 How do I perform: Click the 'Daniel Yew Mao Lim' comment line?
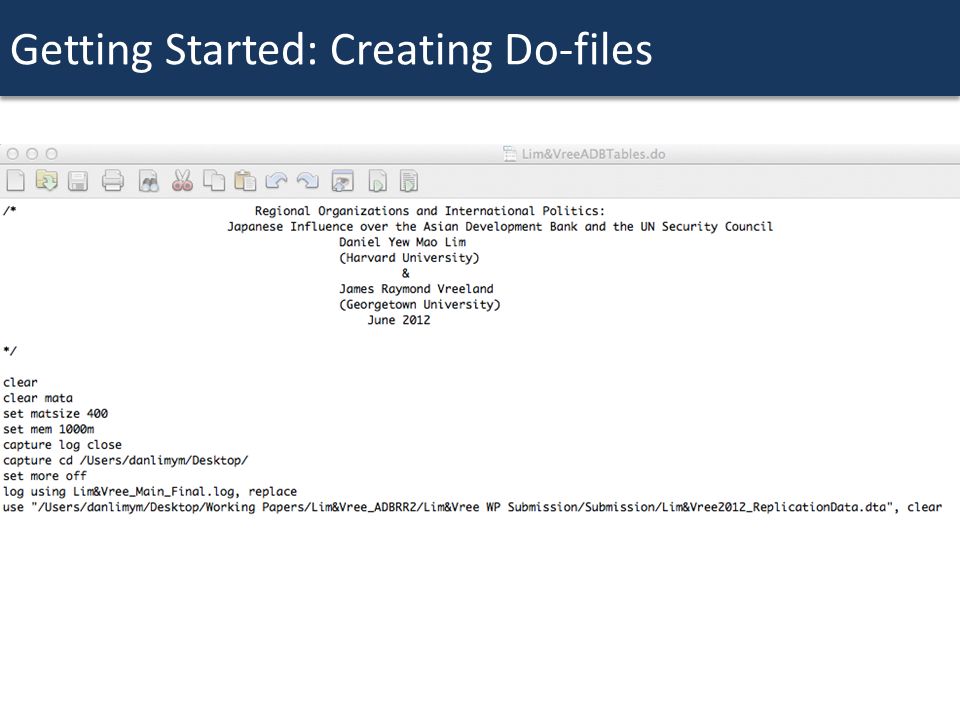point(402,242)
